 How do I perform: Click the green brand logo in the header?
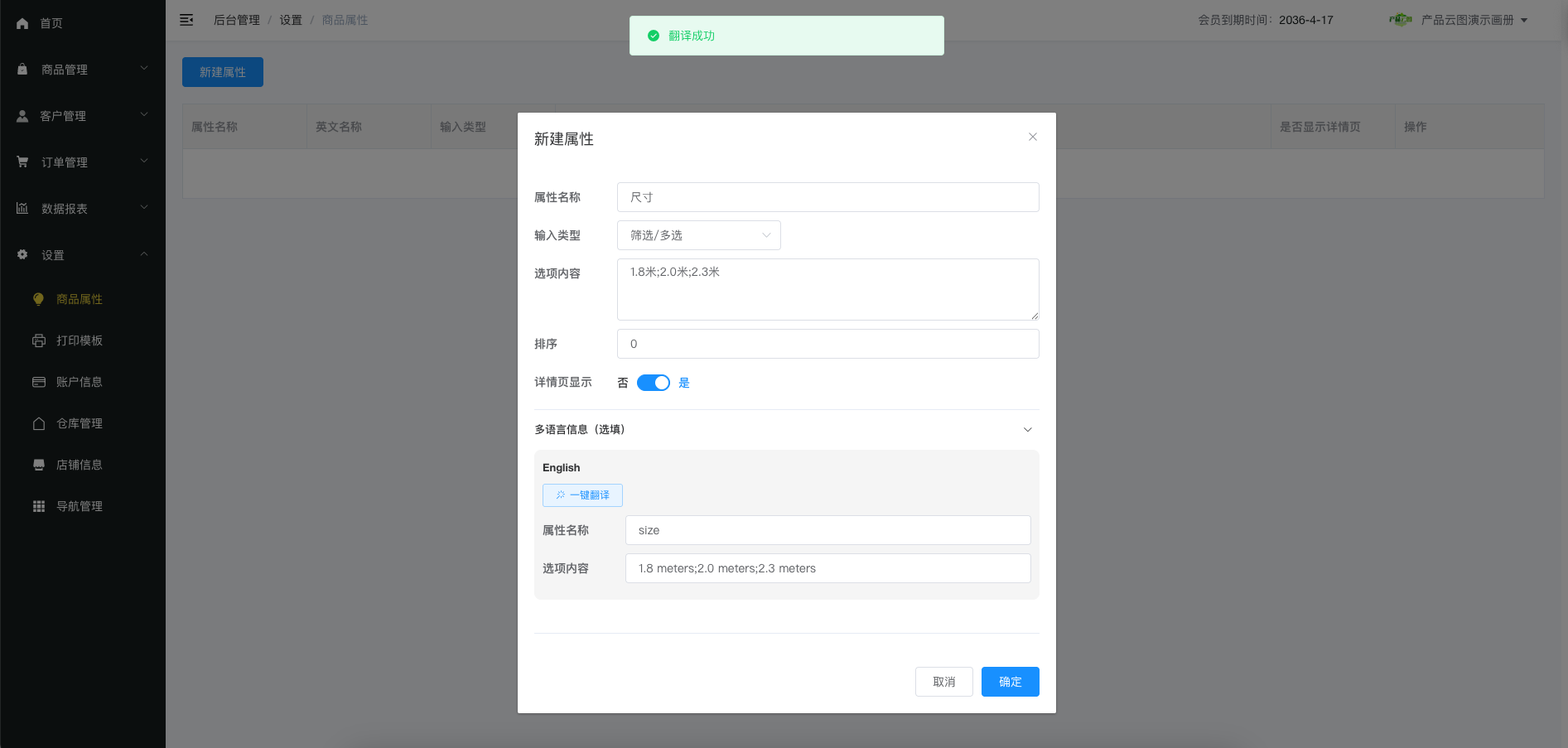coord(1401,20)
